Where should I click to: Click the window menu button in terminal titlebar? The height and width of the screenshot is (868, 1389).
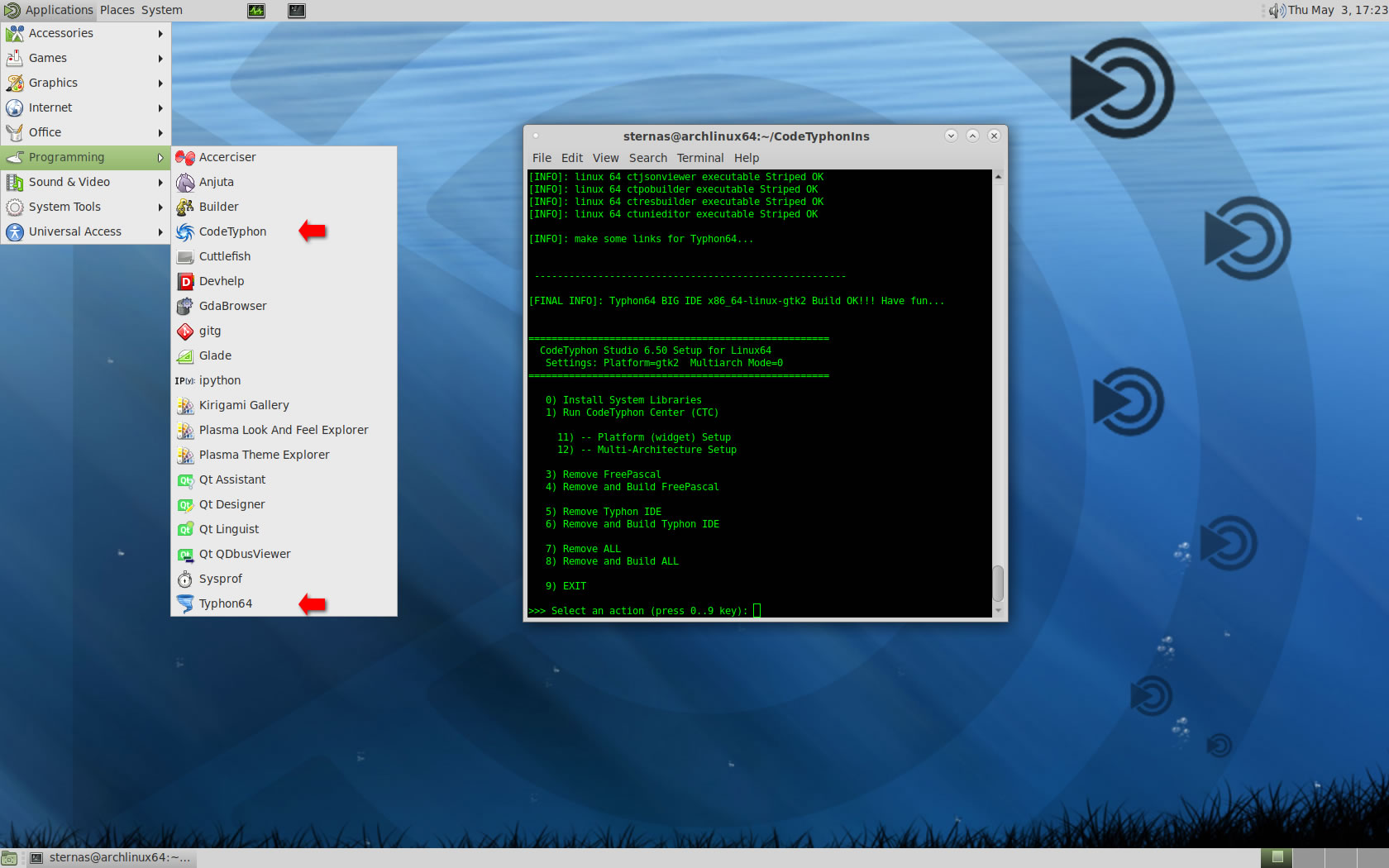pos(536,136)
